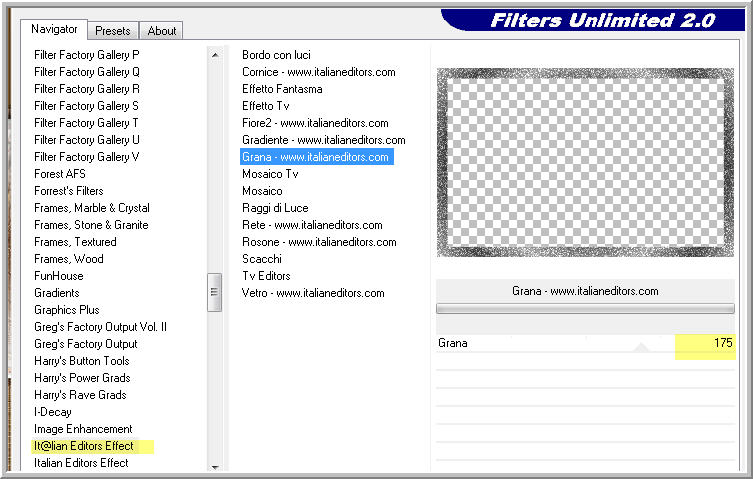Choose the Effetto Tv filter
The image size is (753, 479).
coord(266,106)
